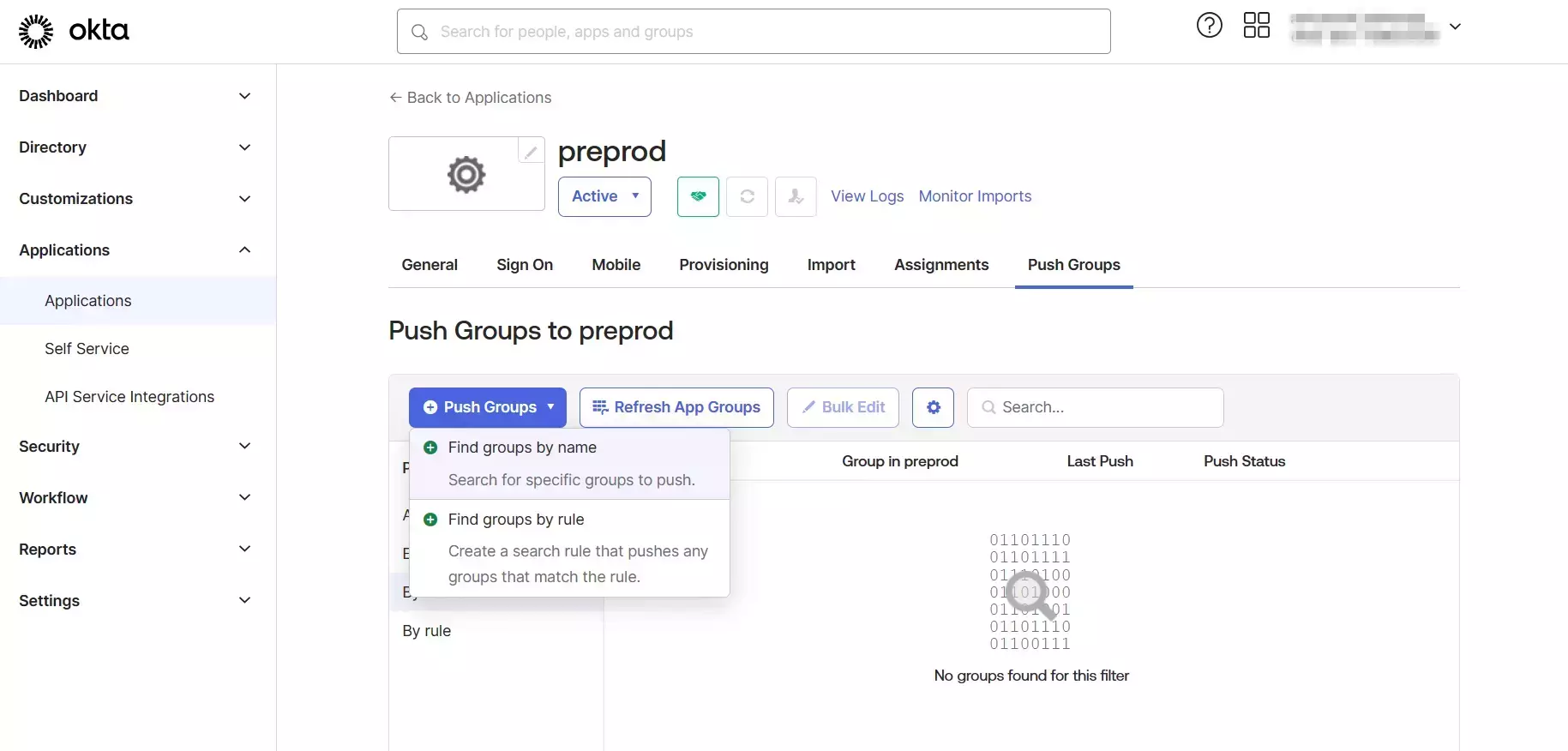Open the View Logs link
The height and width of the screenshot is (751, 1568).
pos(867,196)
